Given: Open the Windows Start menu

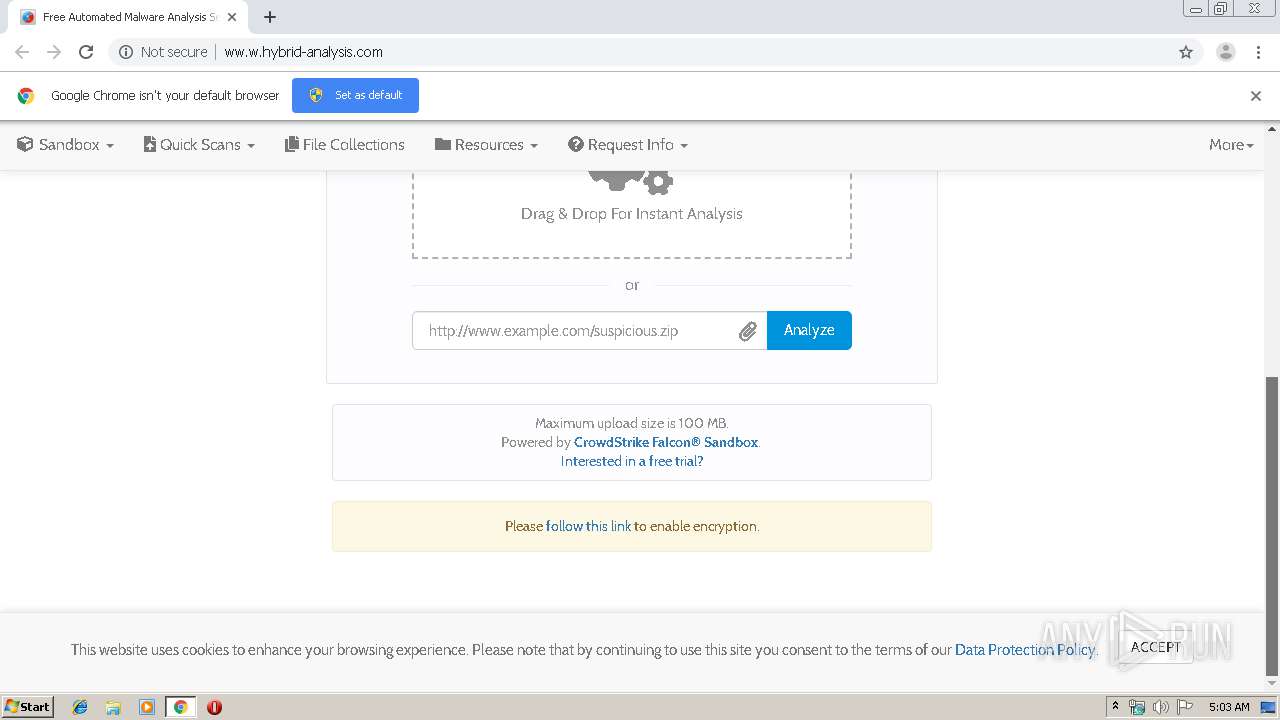Looking at the screenshot, I should (27, 706).
